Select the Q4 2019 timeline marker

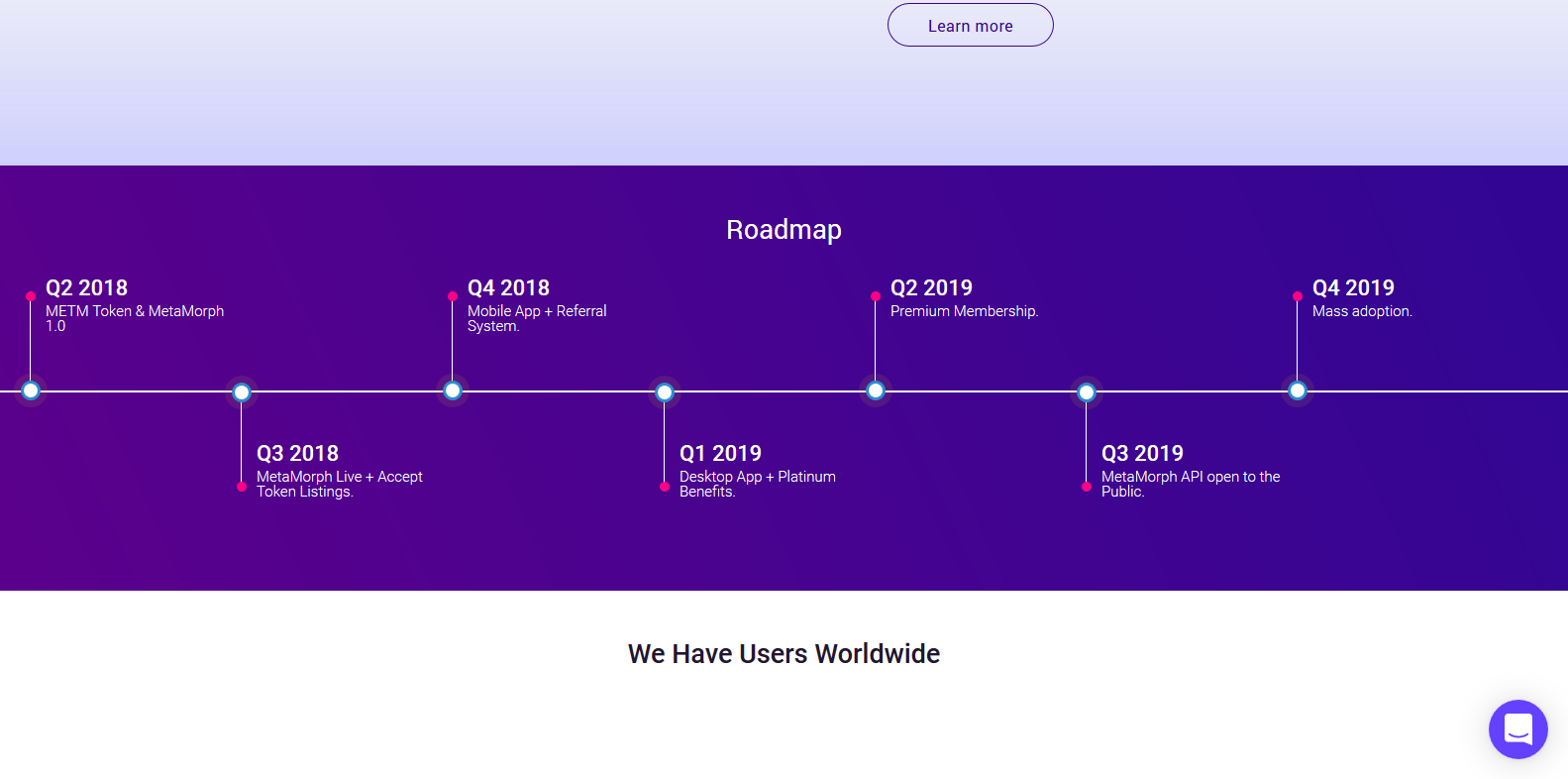(1298, 390)
